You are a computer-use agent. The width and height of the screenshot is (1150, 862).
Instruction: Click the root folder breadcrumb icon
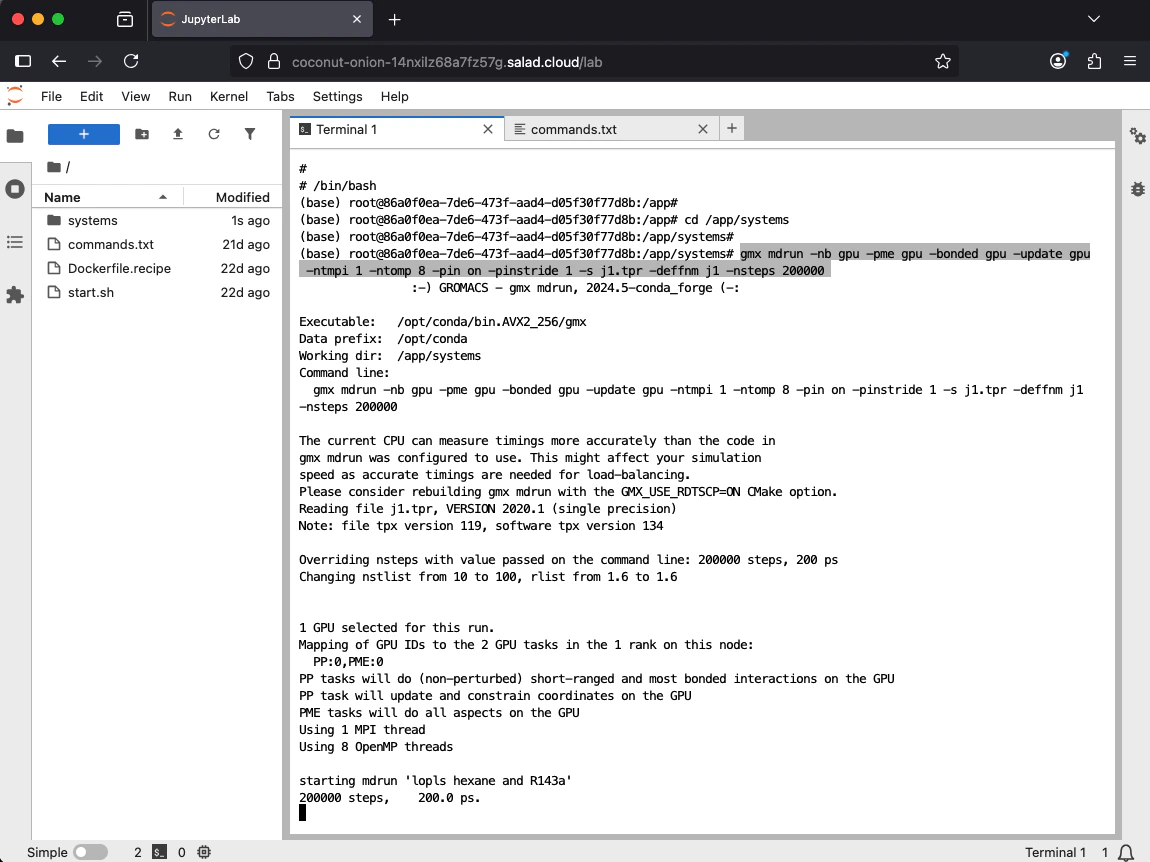click(54, 167)
